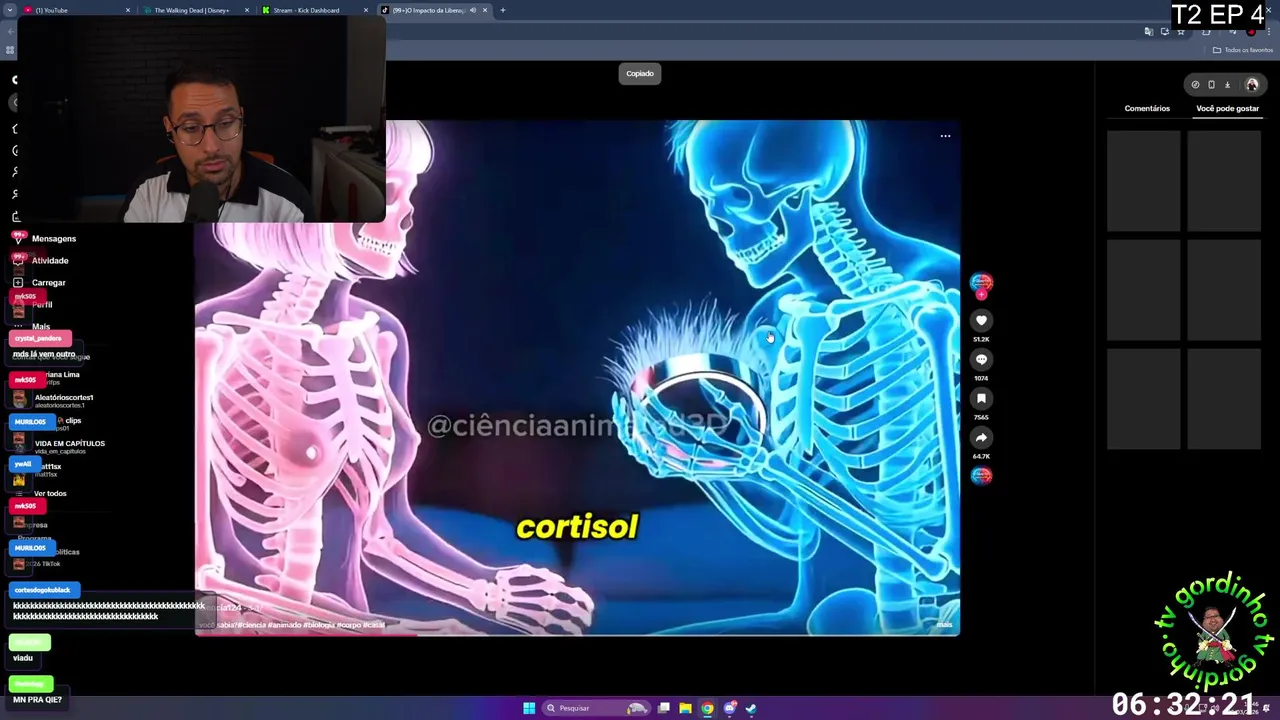Like the video with the heart icon
Viewport: 1280px width, 720px height.
981,320
